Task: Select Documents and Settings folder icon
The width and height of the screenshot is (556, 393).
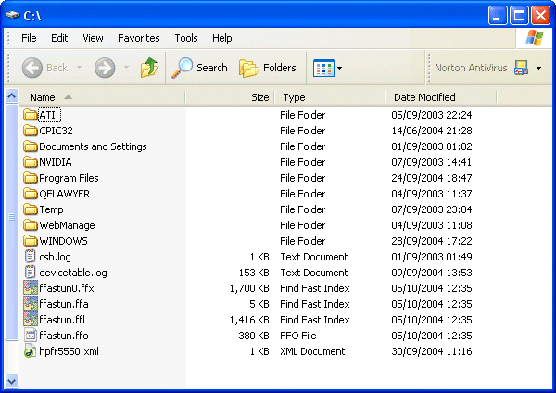Action: [30, 146]
